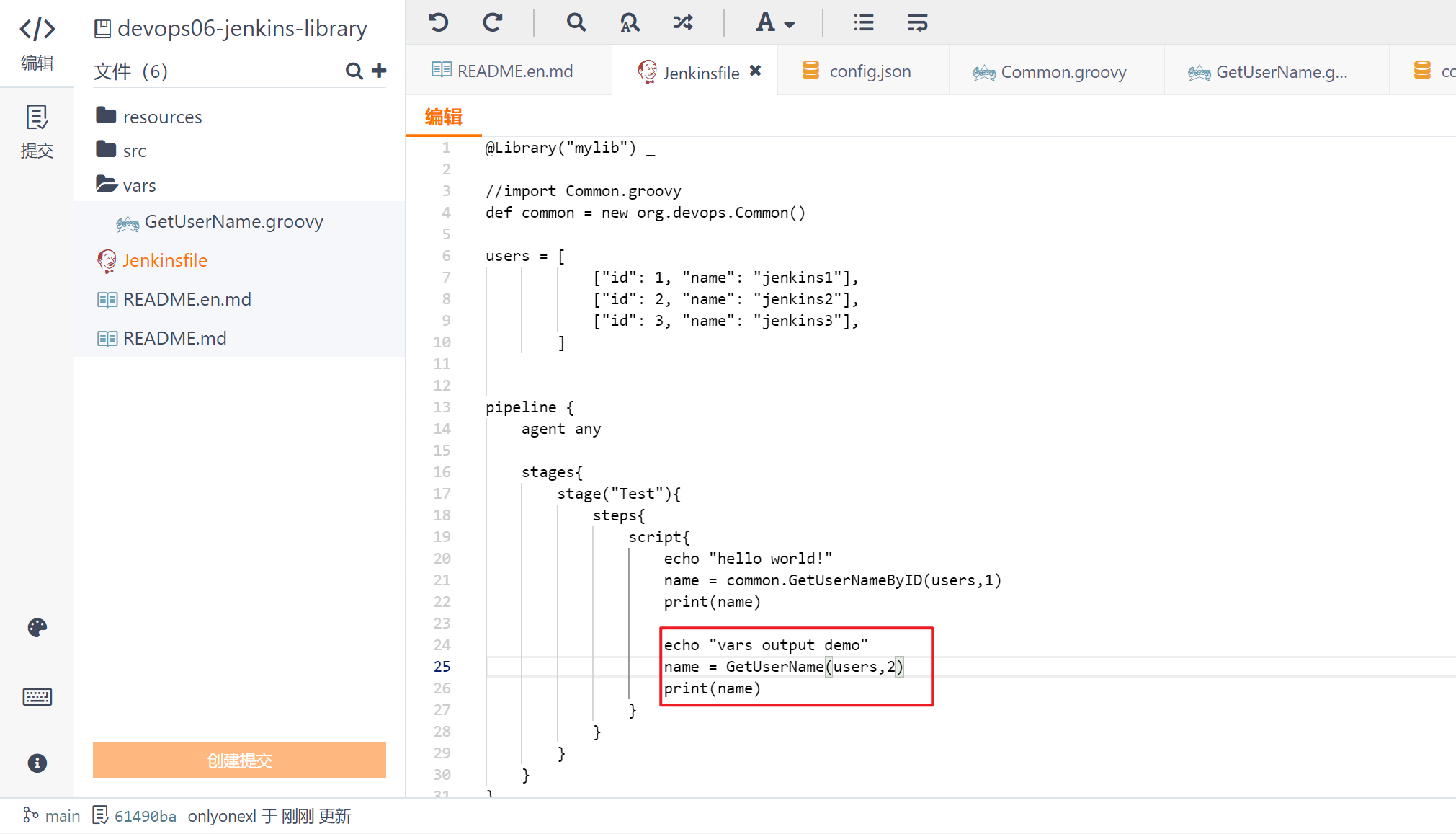Click the @Library("mylib") line
The image size is (1456, 834).
click(x=570, y=148)
